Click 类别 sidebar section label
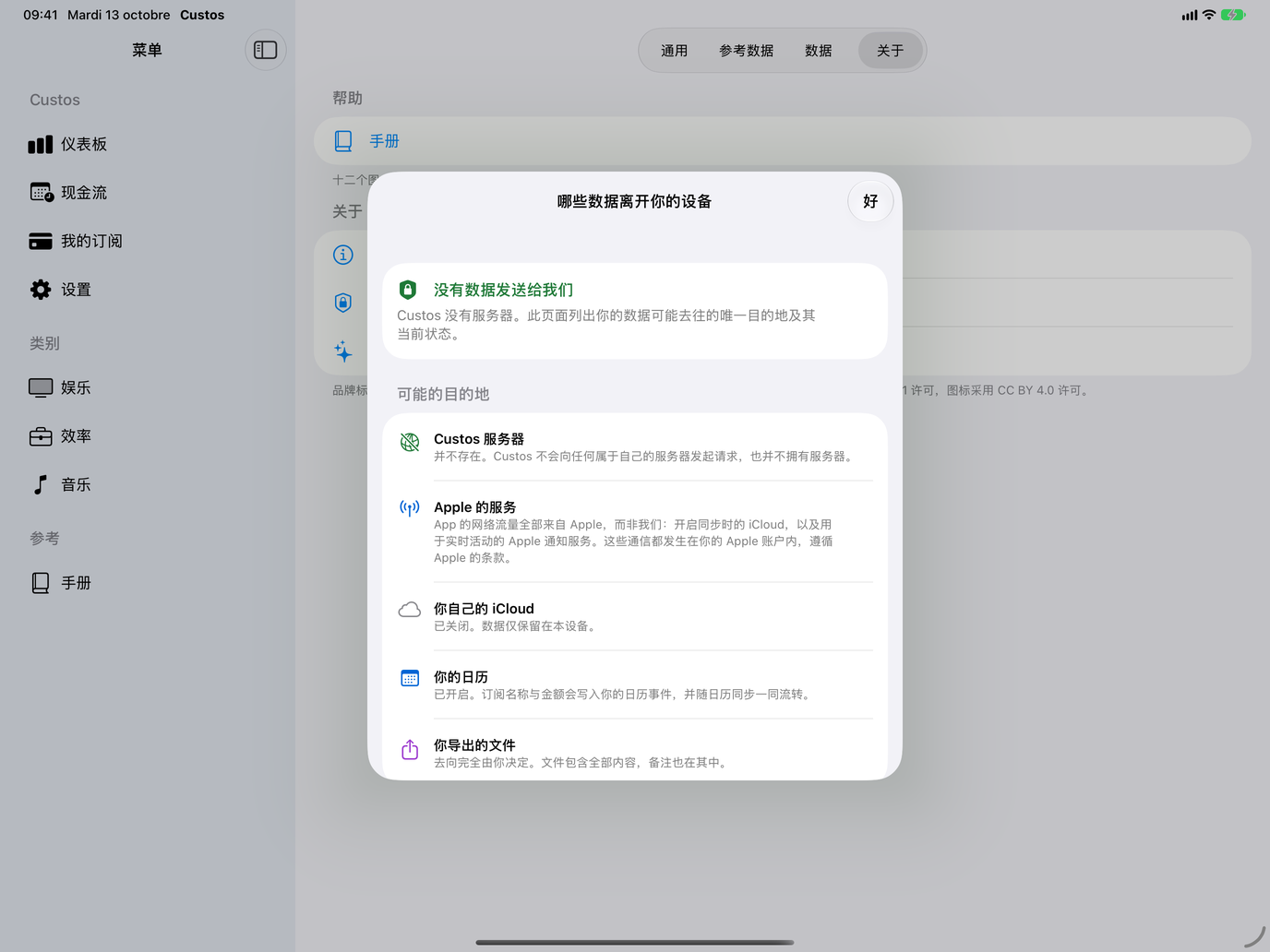1270x952 pixels. (x=44, y=343)
